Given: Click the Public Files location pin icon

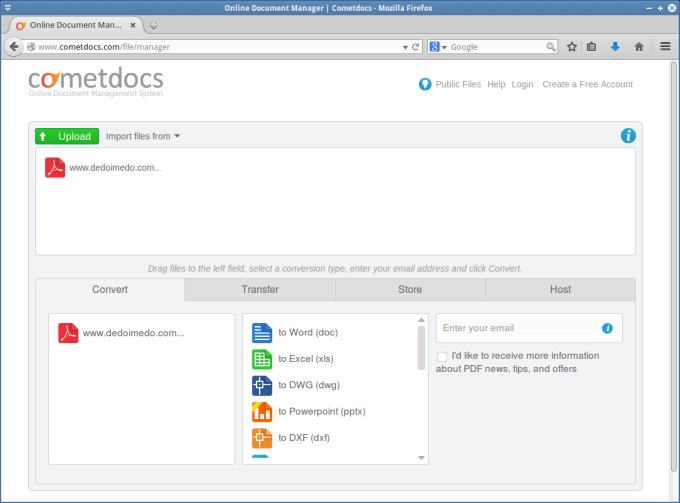Looking at the screenshot, I should [x=425, y=84].
